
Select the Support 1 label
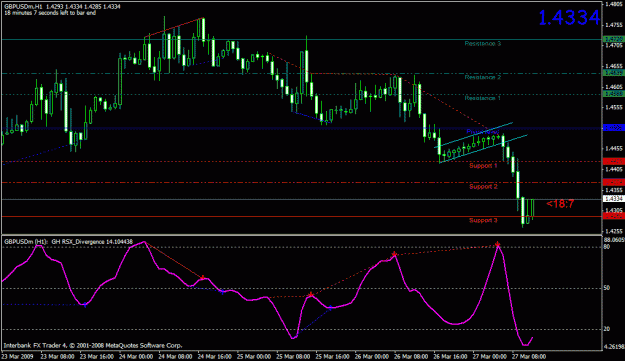click(483, 165)
